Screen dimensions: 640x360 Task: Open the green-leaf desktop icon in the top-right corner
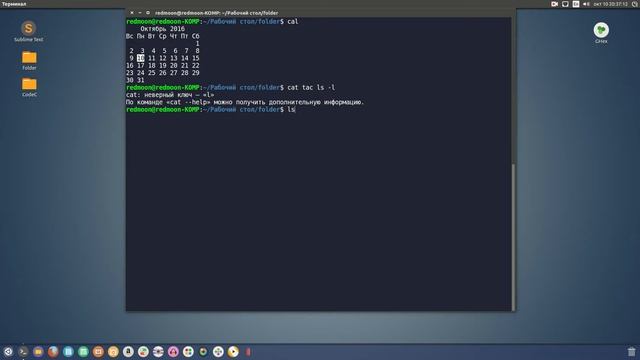pos(601,33)
